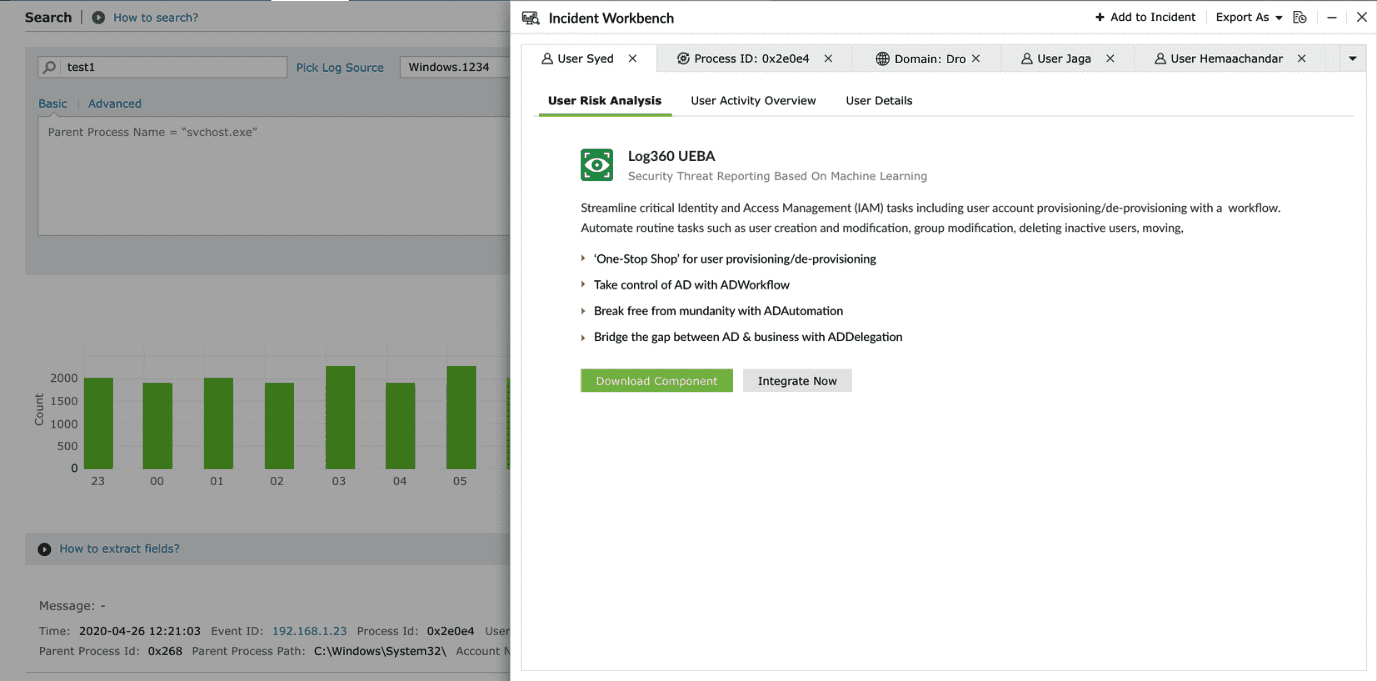The image size is (1377, 681).
Task: Open the How to extract fields? link
Action: pyautogui.click(x=119, y=549)
